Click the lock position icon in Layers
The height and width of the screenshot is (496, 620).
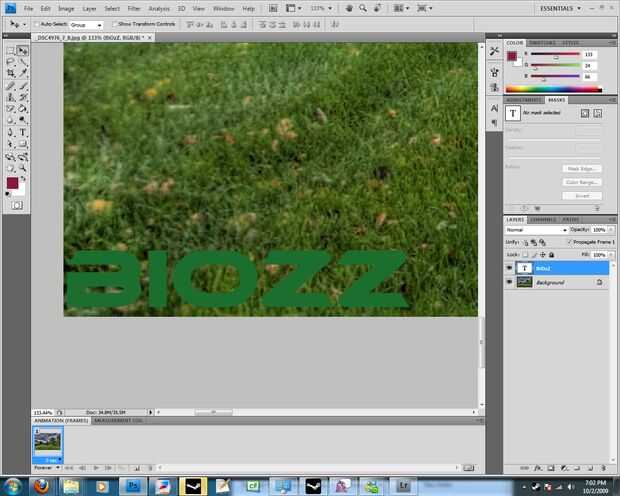point(543,255)
